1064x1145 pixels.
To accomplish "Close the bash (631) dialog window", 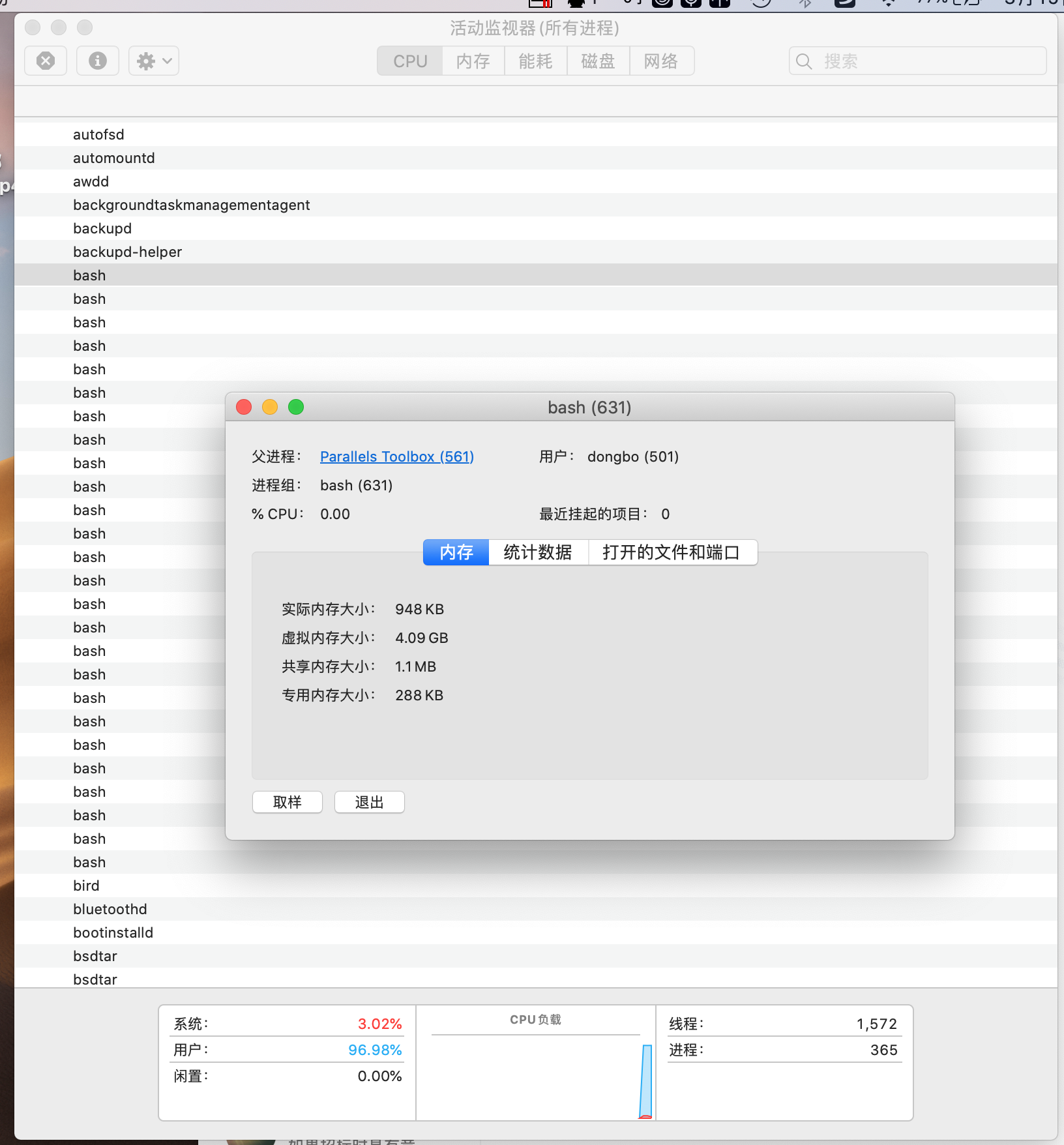I will click(x=244, y=408).
